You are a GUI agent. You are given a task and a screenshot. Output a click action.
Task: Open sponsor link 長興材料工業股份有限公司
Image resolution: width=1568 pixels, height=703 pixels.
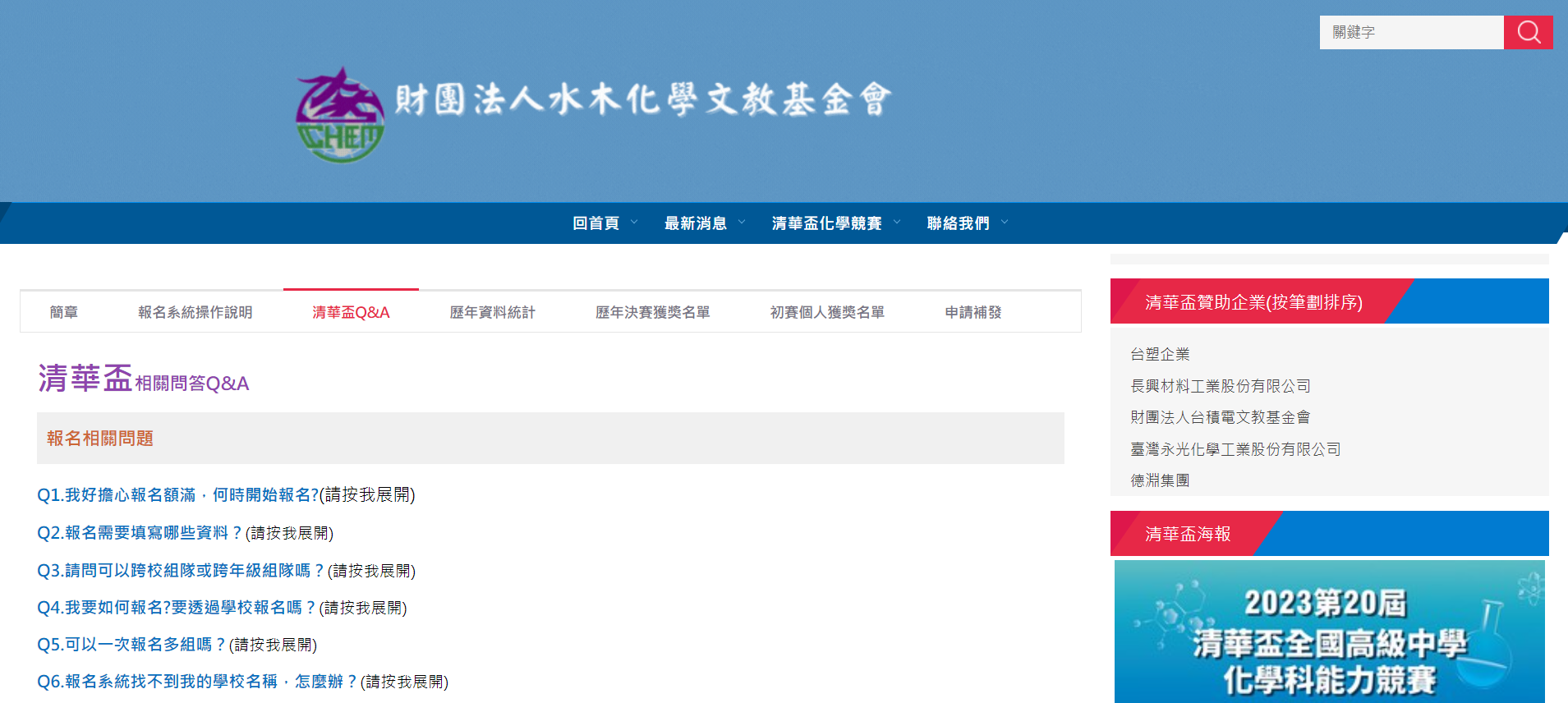click(1220, 386)
